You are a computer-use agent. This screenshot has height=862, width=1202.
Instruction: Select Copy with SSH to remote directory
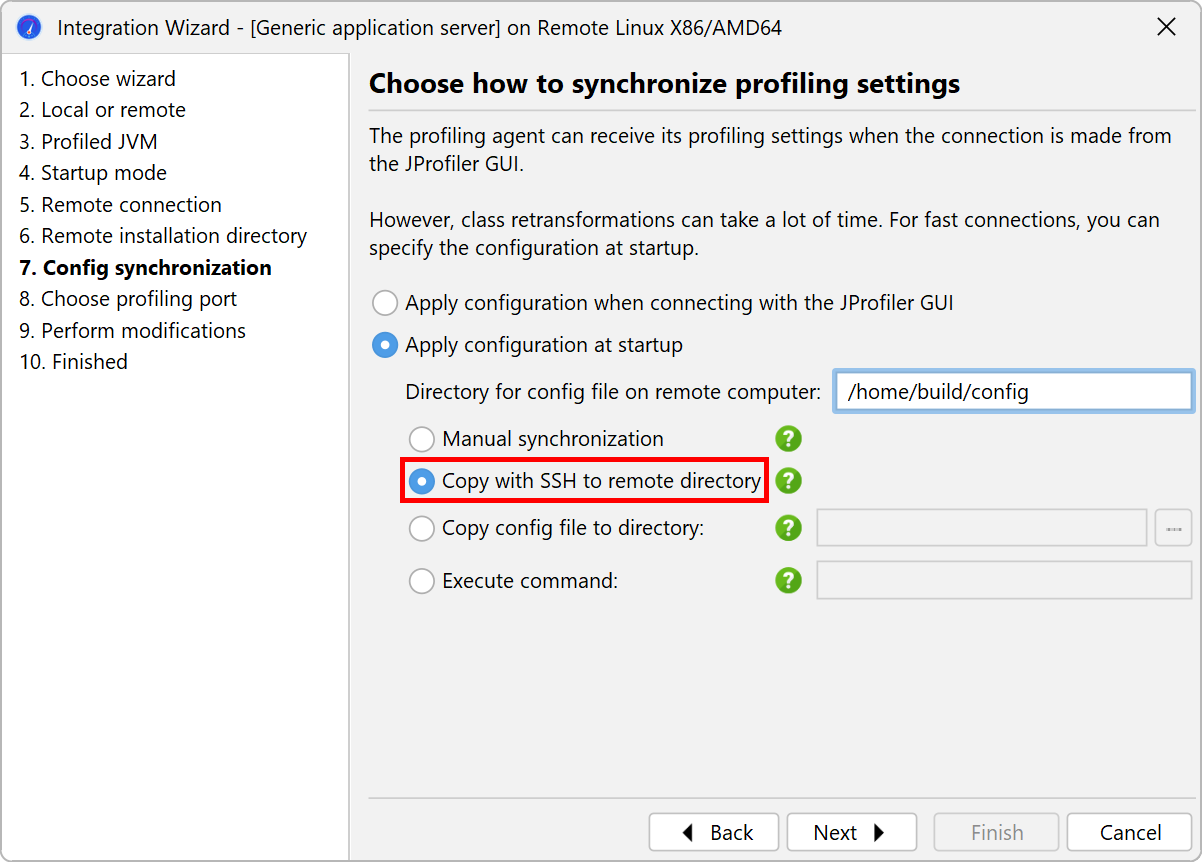[423, 481]
